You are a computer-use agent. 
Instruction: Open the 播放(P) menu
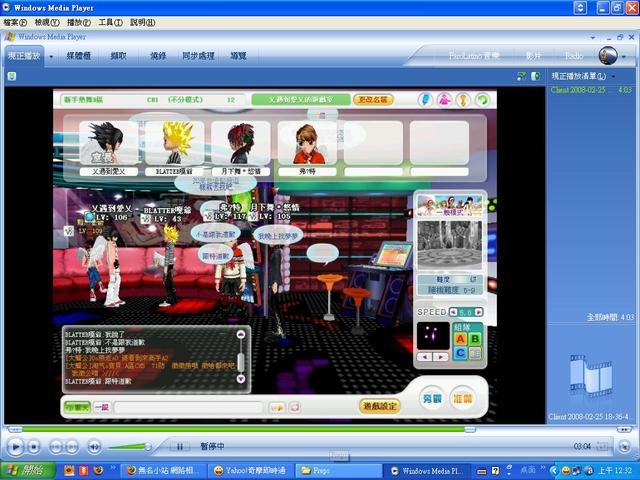(79, 22)
